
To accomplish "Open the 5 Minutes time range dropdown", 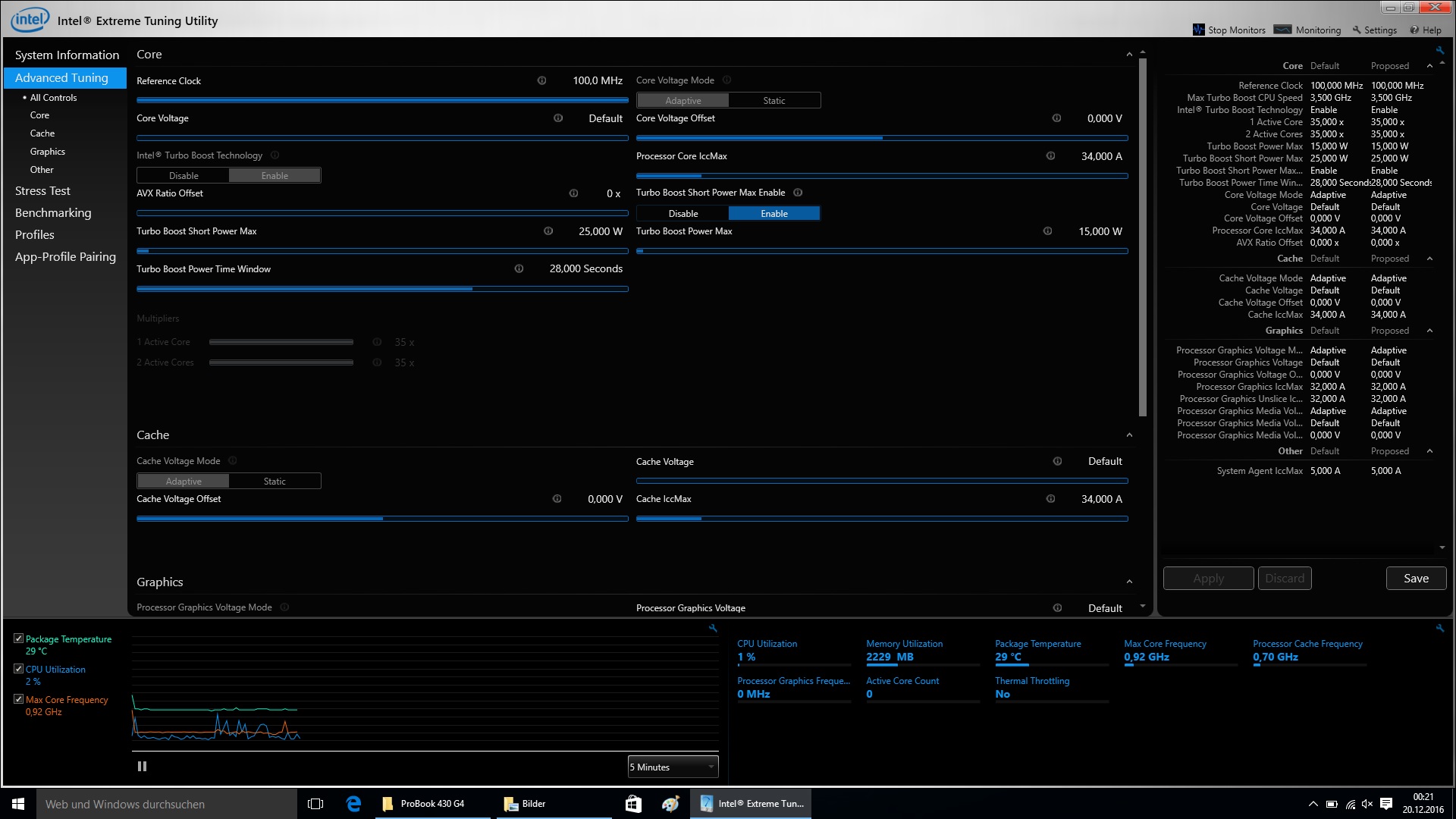I will pos(673,767).
